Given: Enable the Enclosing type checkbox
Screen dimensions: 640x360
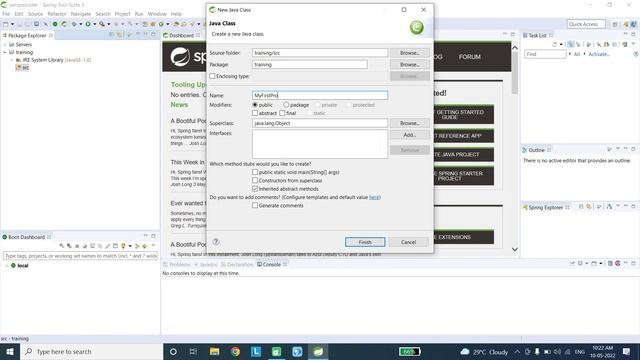Looking at the screenshot, I should click(212, 76).
